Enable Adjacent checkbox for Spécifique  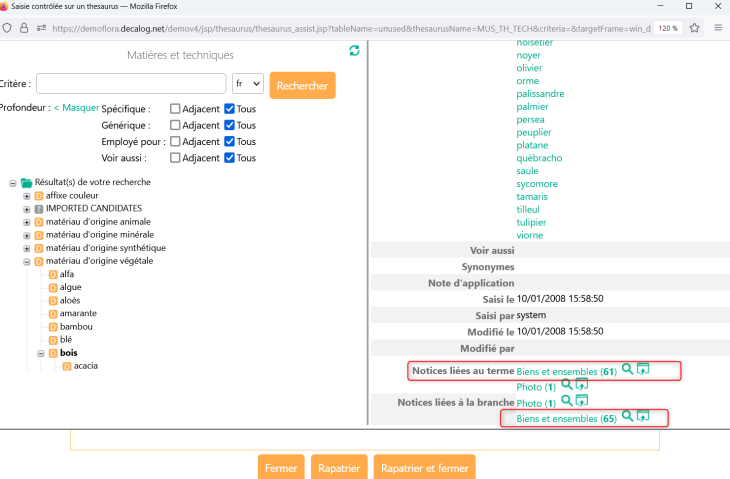(175, 109)
